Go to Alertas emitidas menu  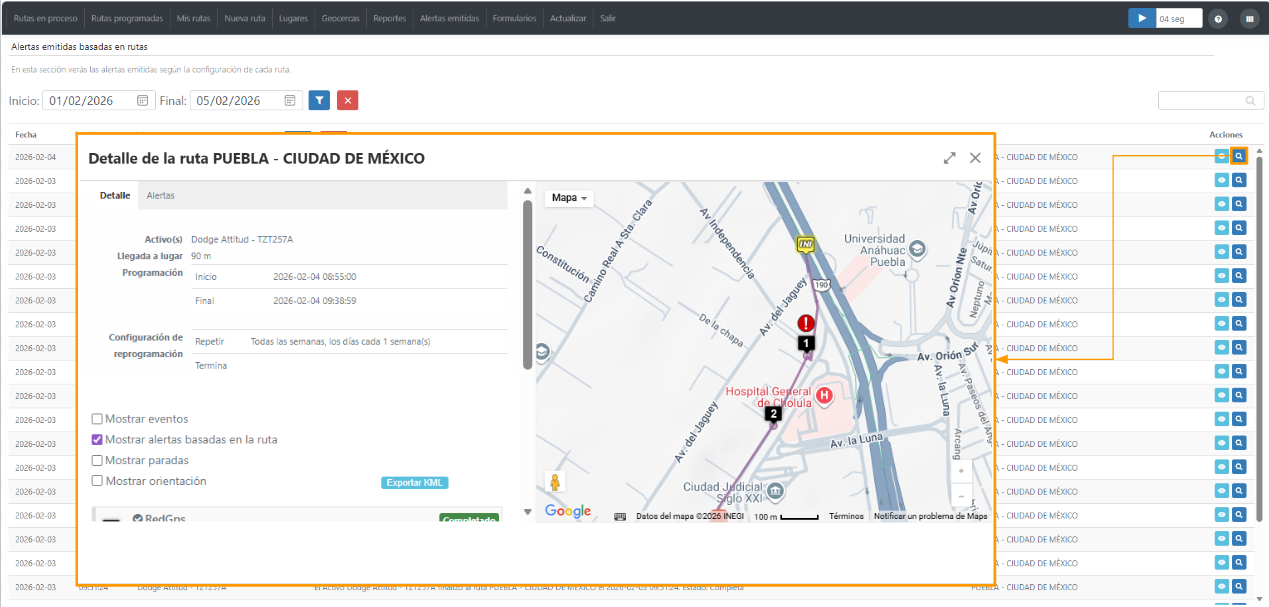pyautogui.click(x=450, y=18)
